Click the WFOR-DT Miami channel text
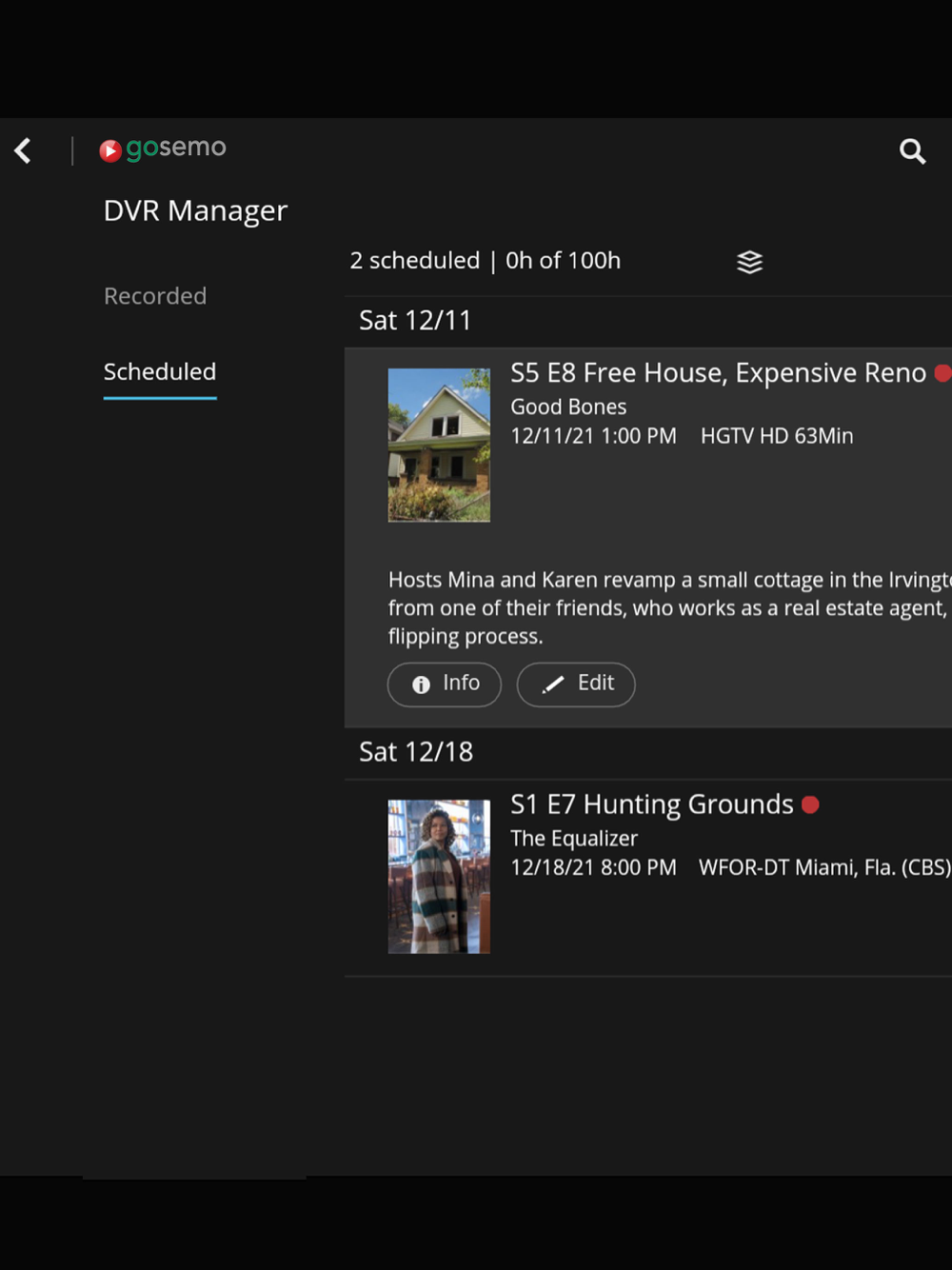The height and width of the screenshot is (1270, 952). pyautogui.click(x=825, y=867)
